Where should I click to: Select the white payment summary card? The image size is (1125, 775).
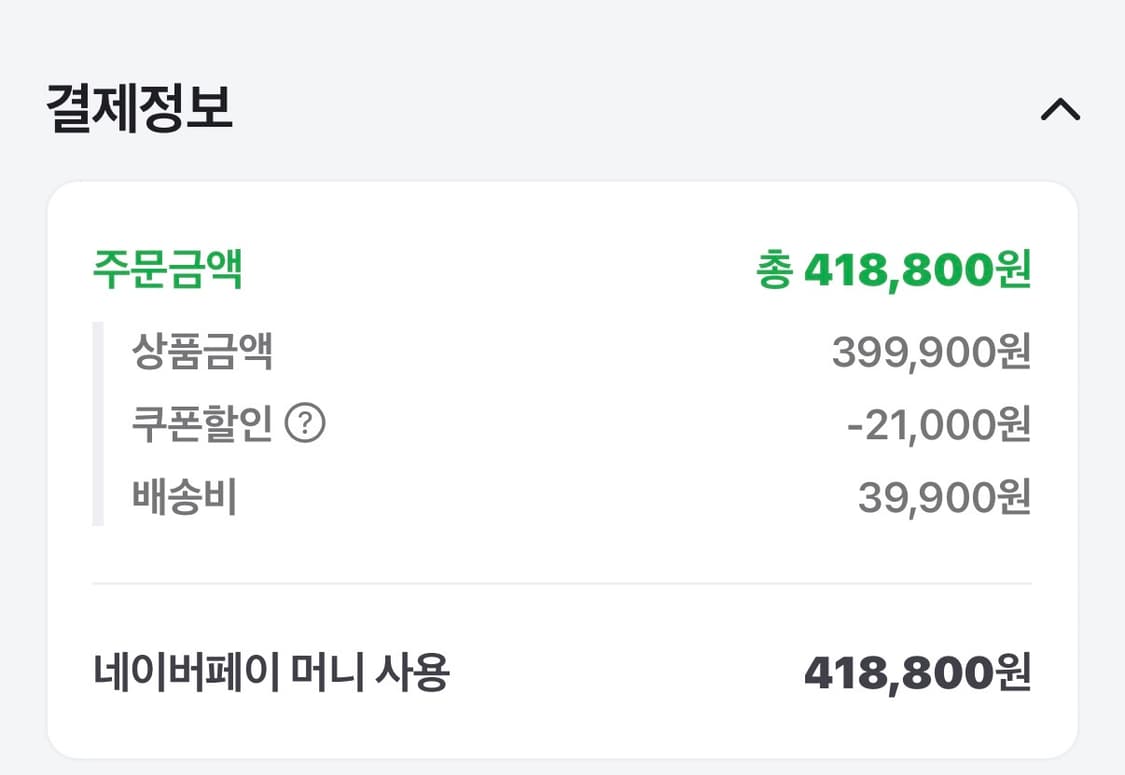pyautogui.click(x=562, y=460)
